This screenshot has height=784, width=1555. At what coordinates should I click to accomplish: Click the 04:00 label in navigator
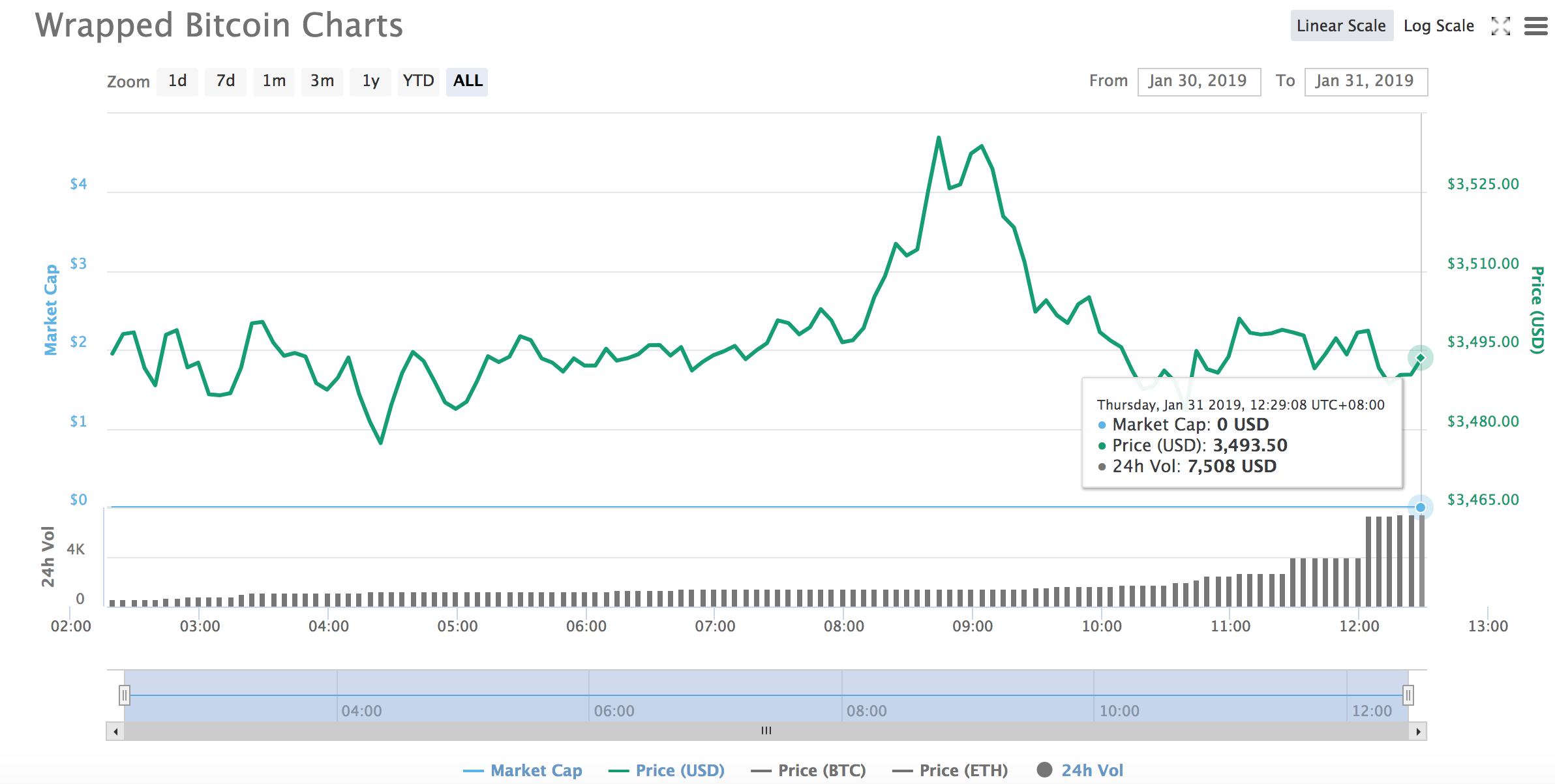(361, 711)
